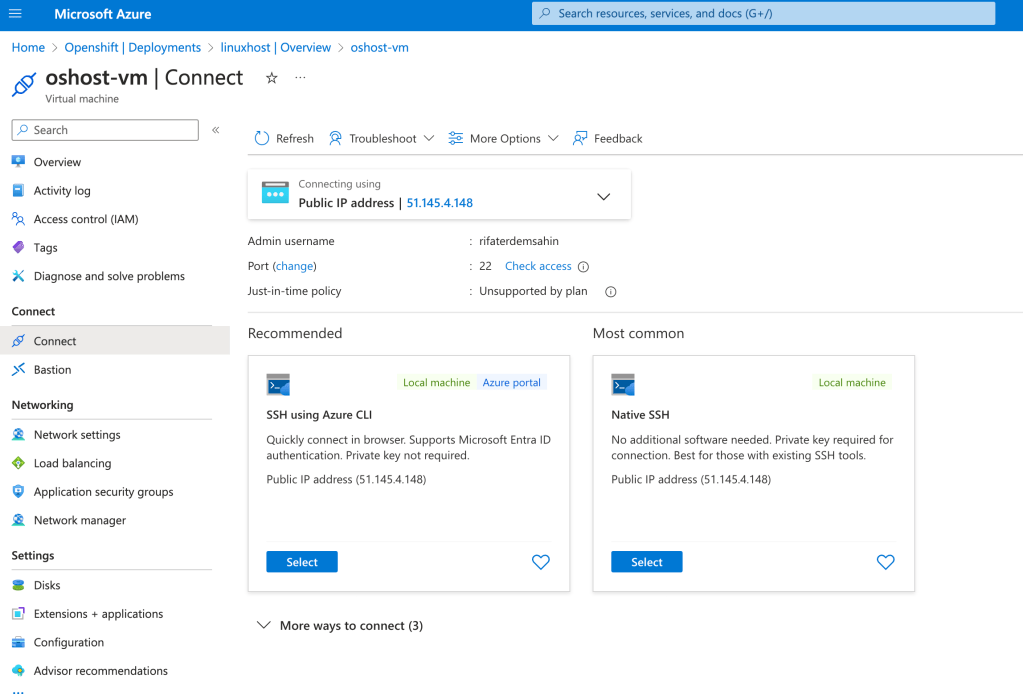This screenshot has width=1023, height=694.
Task: Open the Azure portal hamburger menu
Action: [x=15, y=14]
